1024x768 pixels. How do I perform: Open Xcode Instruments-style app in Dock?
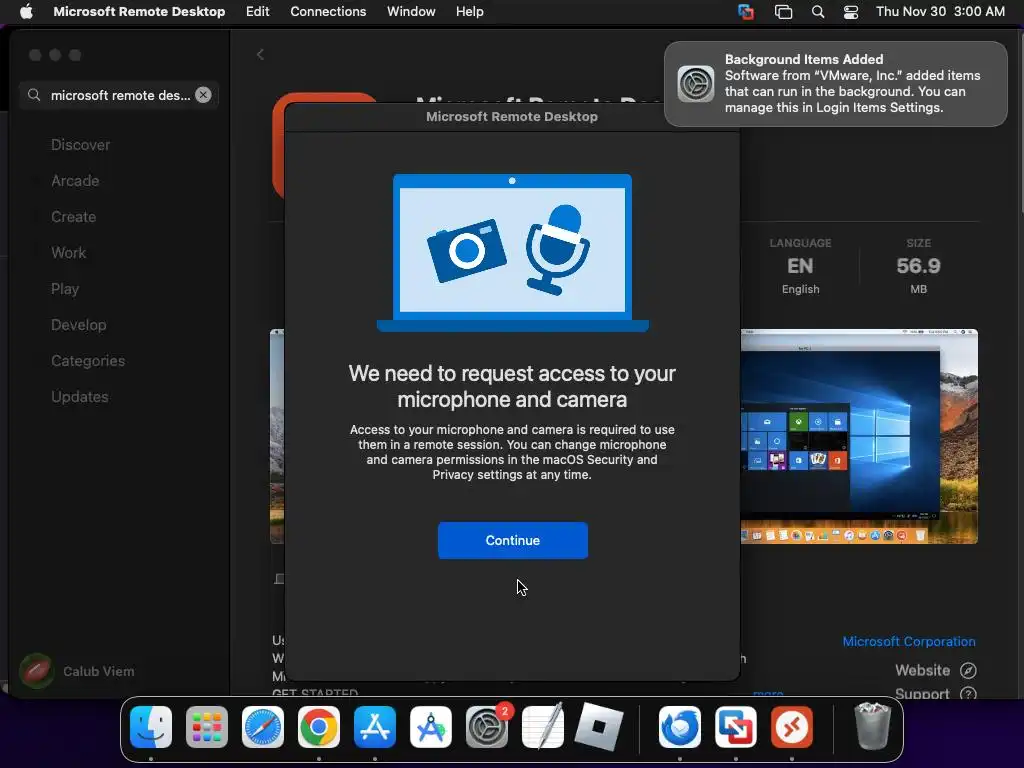(430, 727)
